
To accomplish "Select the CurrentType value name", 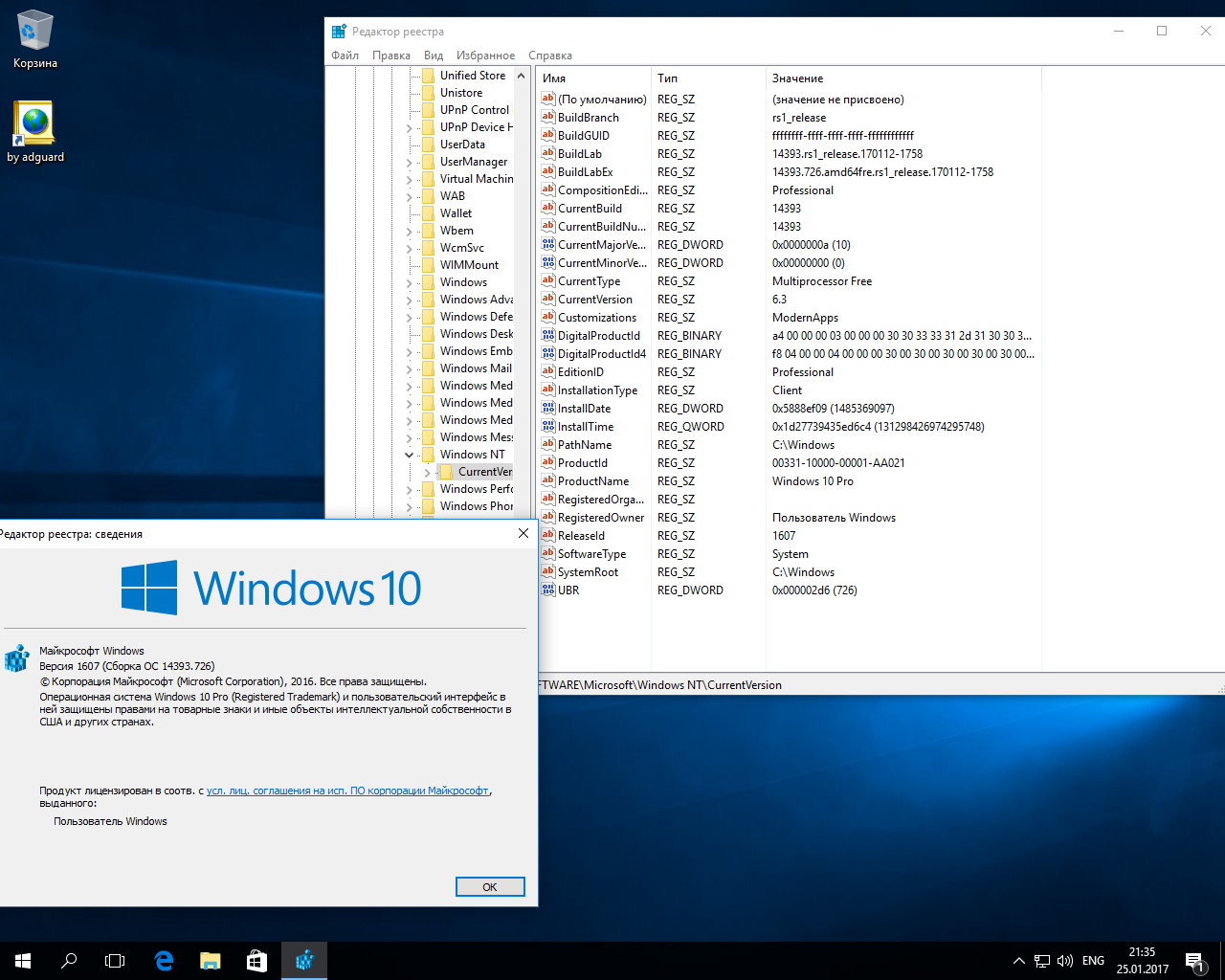I will (x=589, y=281).
